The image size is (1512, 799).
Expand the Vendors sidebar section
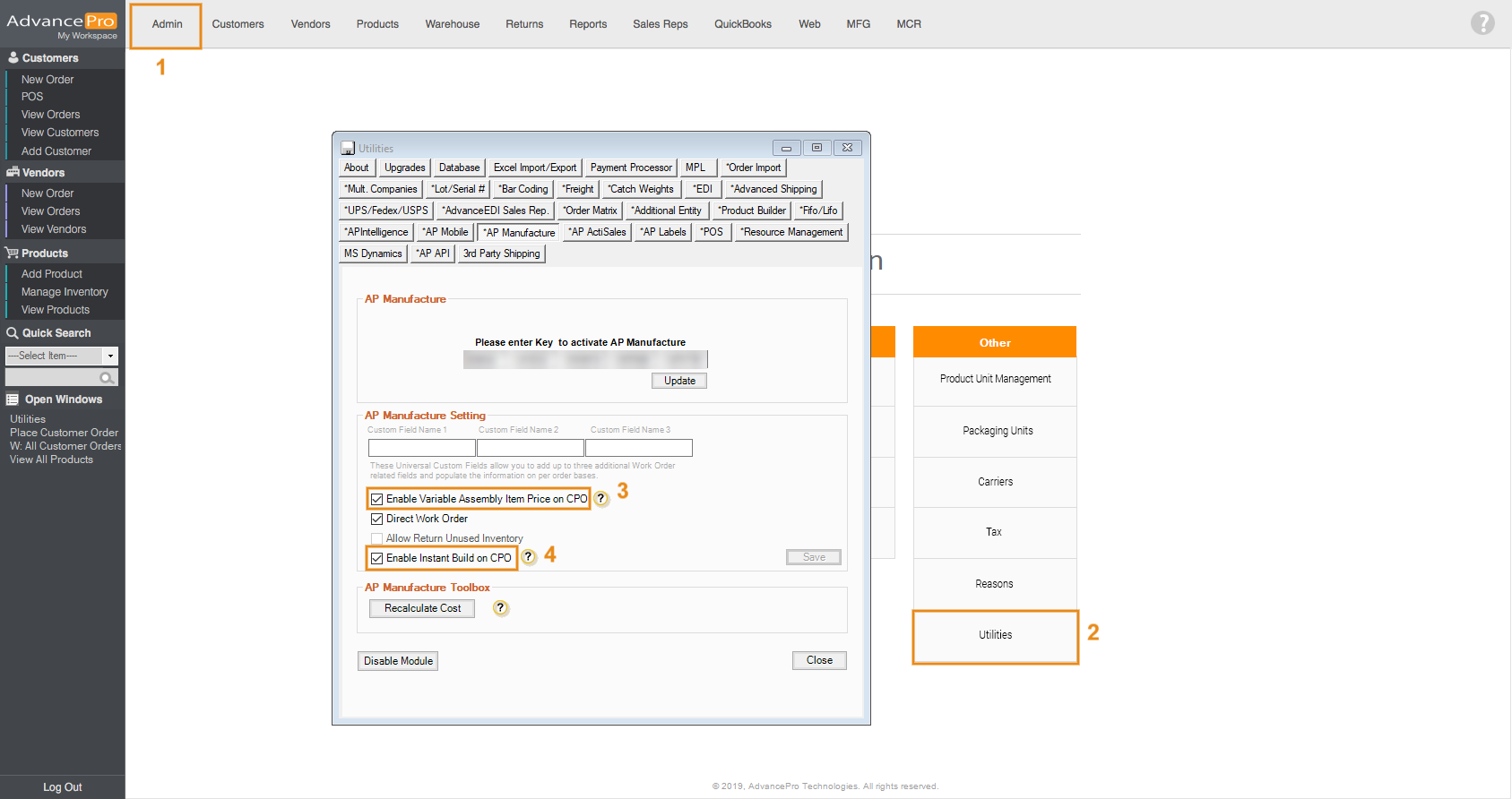[x=43, y=173]
